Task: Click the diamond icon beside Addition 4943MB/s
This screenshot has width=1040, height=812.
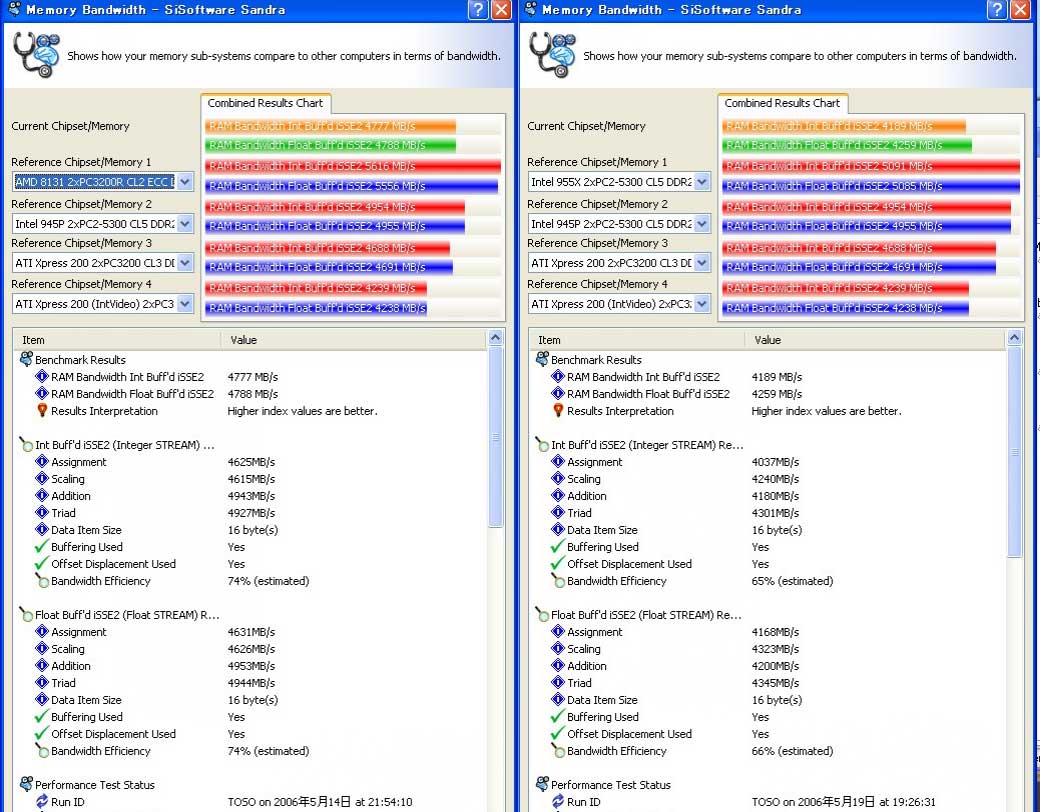Action: pyautogui.click(x=42, y=496)
